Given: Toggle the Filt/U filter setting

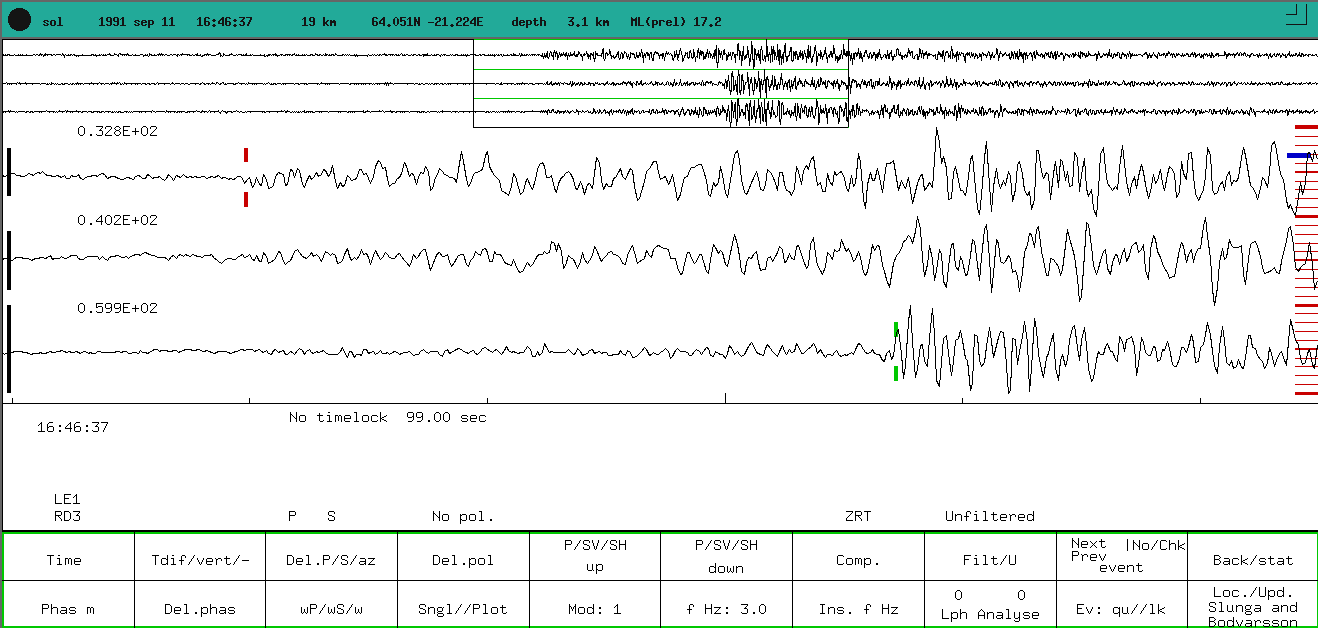Looking at the screenshot, I should [x=990, y=560].
